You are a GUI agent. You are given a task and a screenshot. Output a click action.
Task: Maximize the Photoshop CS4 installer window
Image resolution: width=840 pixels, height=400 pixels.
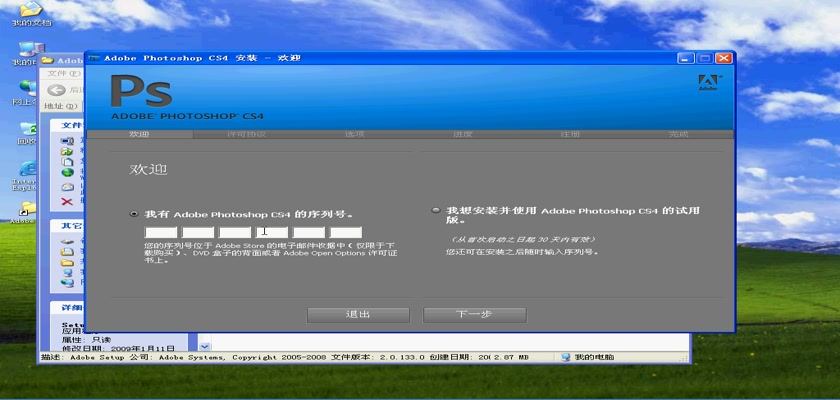click(704, 58)
